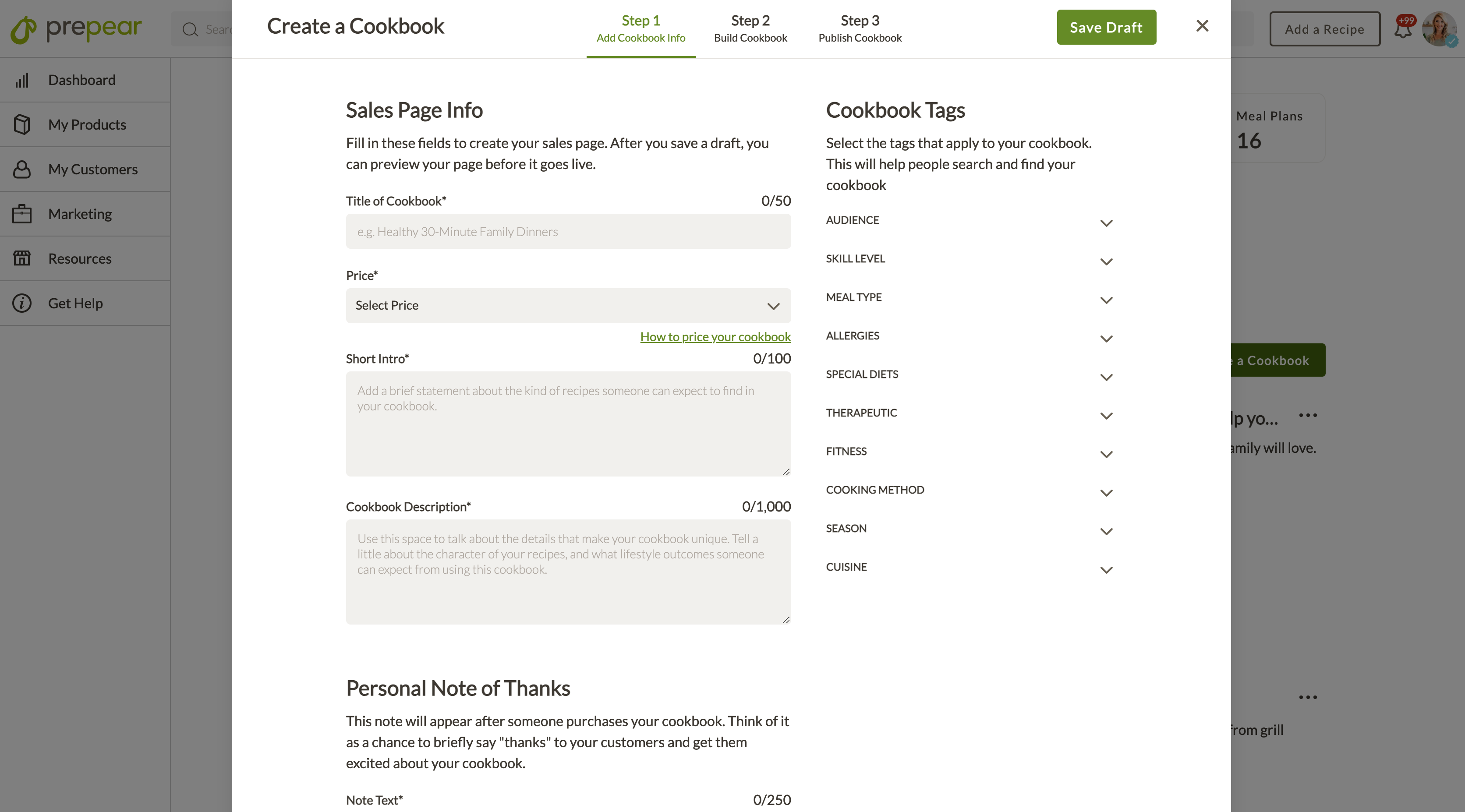Viewport: 1465px width, 812px height.
Task: Open My Products box icon
Action: pyautogui.click(x=21, y=124)
